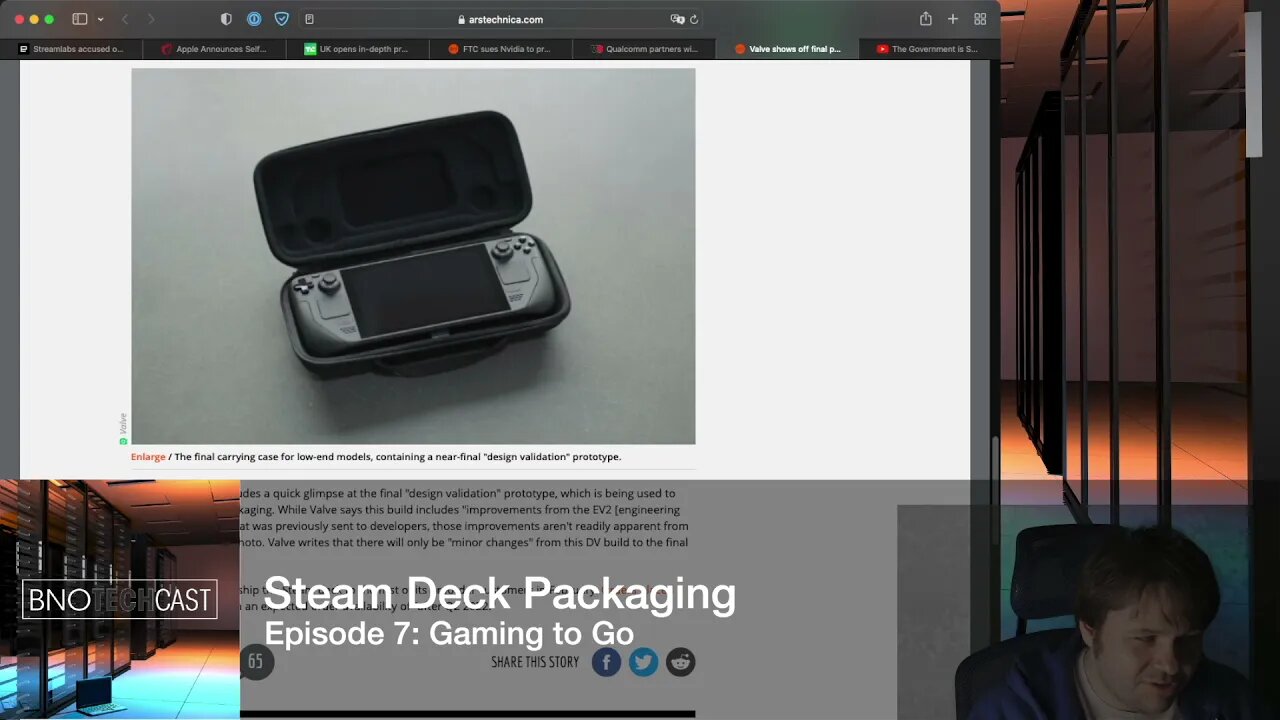Share story on Twitter
Viewport: 1280px width, 720px height.
point(643,662)
